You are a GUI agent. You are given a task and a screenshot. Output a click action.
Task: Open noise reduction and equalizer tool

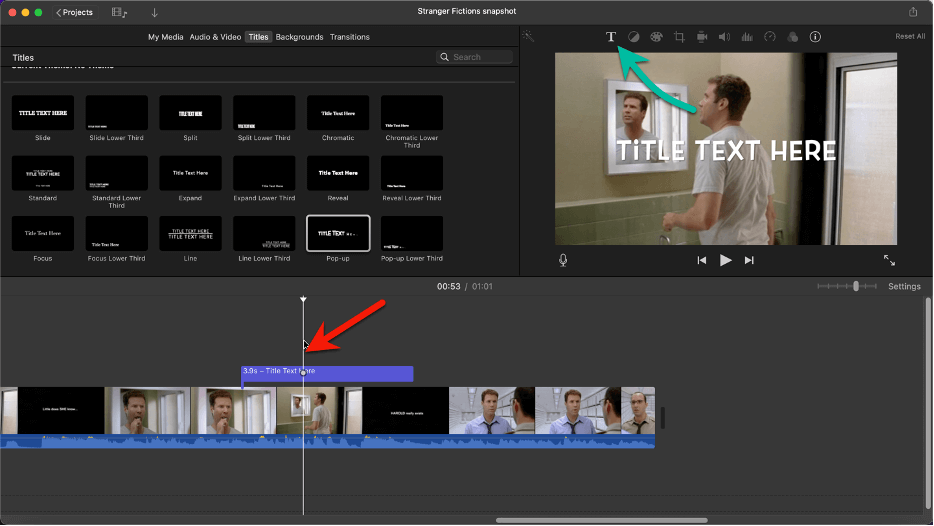[x=747, y=37]
